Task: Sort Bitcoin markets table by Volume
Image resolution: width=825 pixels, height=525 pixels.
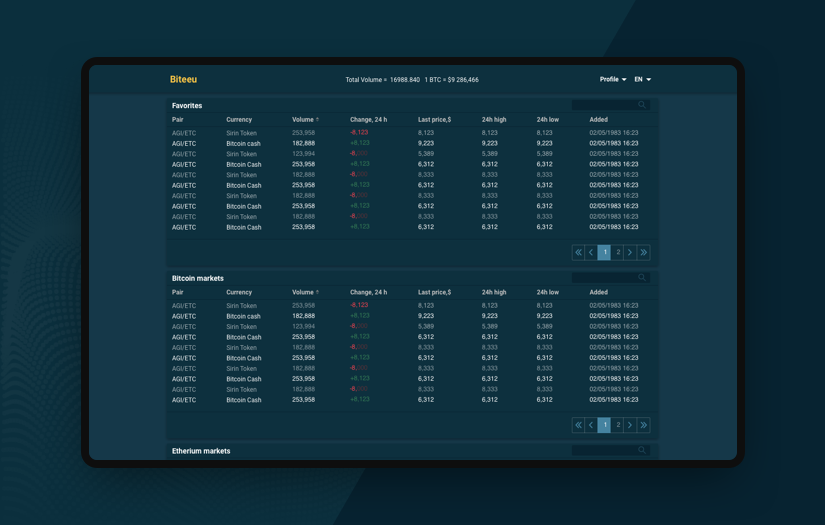Action: (x=306, y=292)
